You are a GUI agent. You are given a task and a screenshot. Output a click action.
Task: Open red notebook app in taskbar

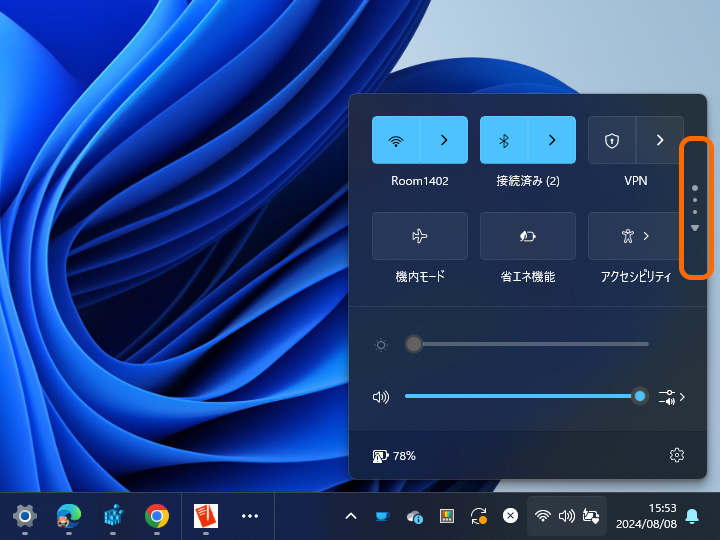pos(206,516)
